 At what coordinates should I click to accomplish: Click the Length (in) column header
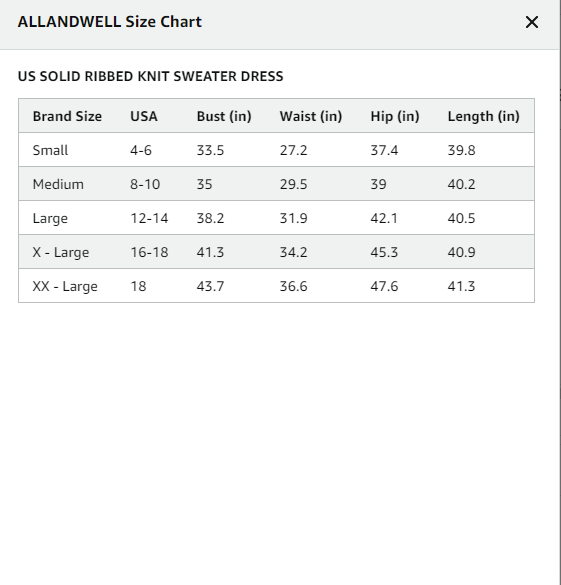(x=483, y=116)
